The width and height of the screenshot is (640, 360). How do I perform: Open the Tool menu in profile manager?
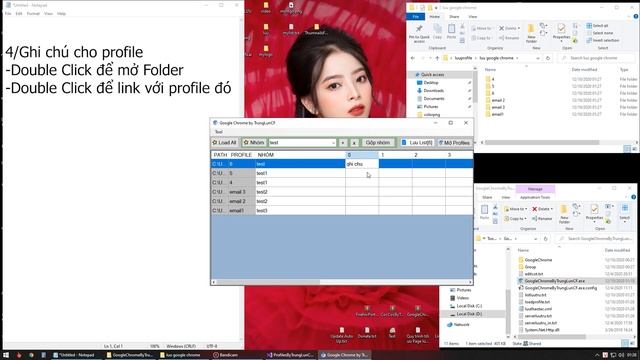click(x=219, y=132)
